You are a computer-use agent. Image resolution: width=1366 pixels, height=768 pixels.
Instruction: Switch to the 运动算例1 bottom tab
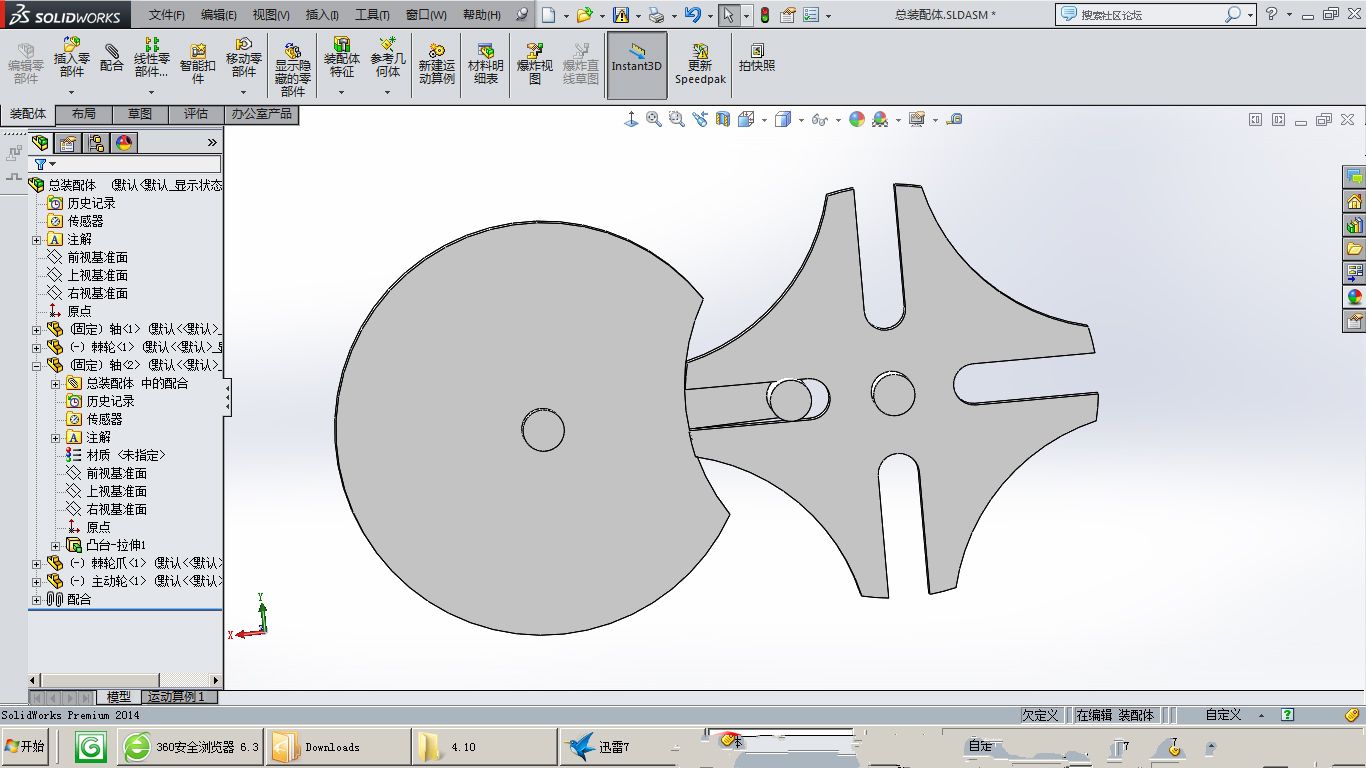coord(176,696)
